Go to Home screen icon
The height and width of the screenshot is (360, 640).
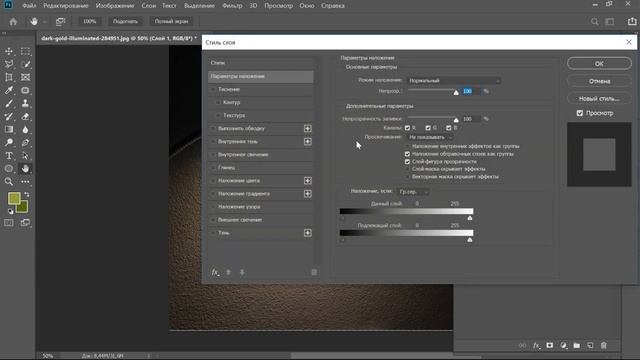[13, 22]
